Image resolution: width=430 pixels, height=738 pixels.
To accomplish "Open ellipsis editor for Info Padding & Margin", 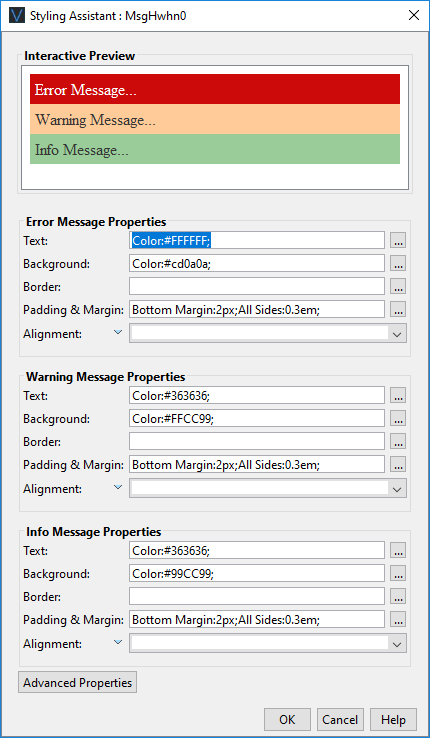I will 398,619.
